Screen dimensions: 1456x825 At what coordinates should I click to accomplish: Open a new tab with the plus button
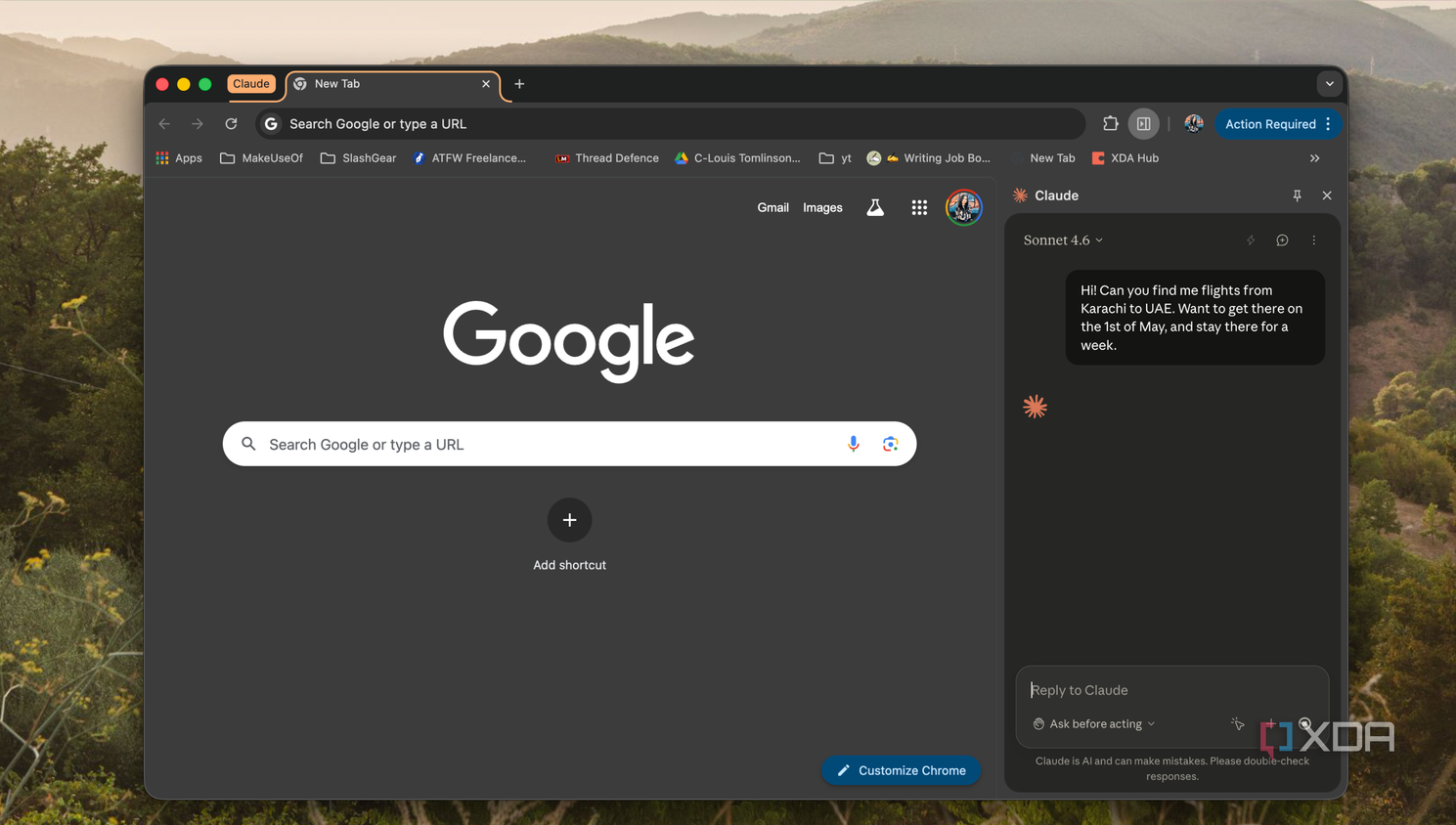[519, 84]
